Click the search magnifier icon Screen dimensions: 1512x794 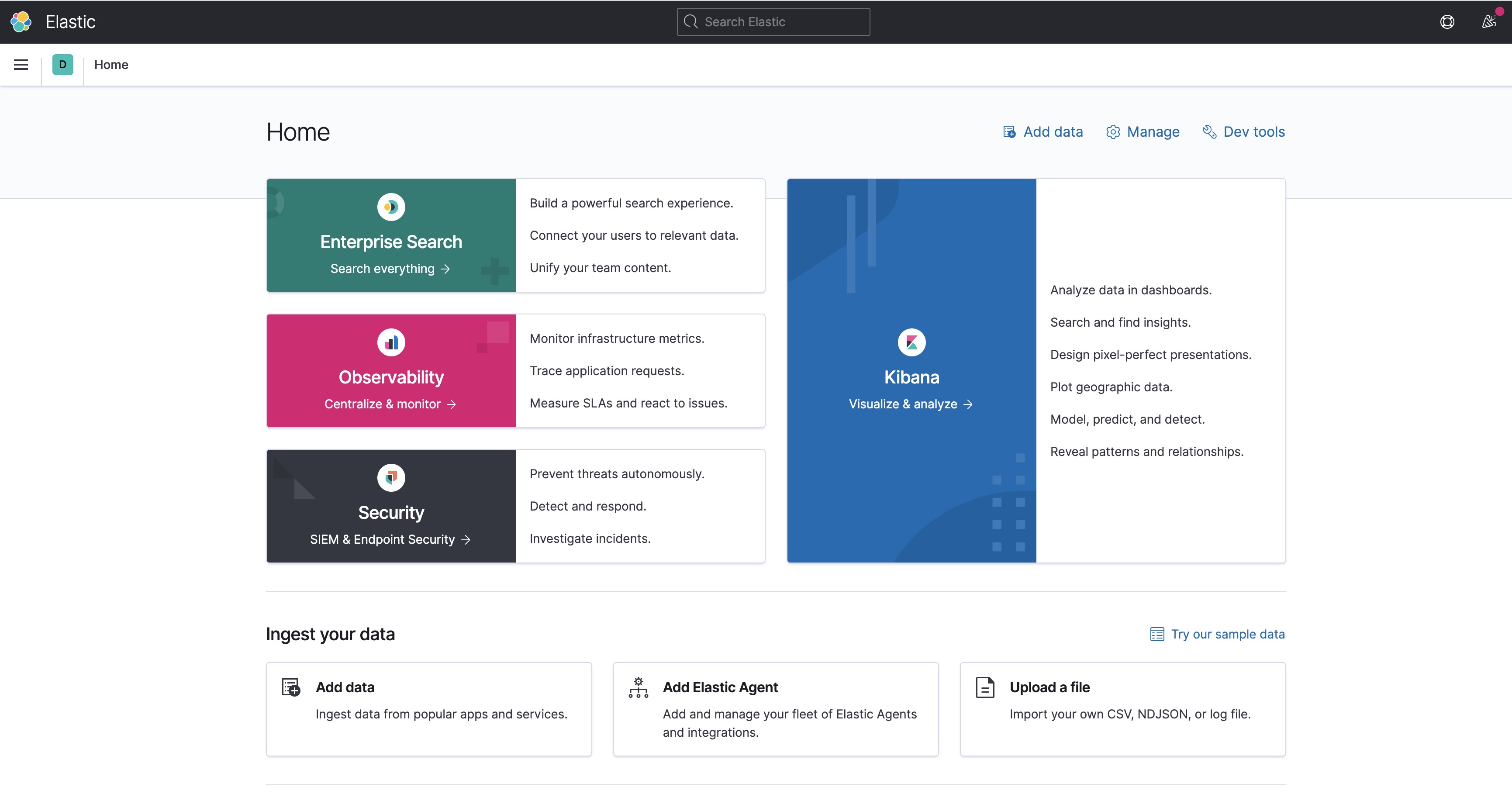pyautogui.click(x=691, y=22)
